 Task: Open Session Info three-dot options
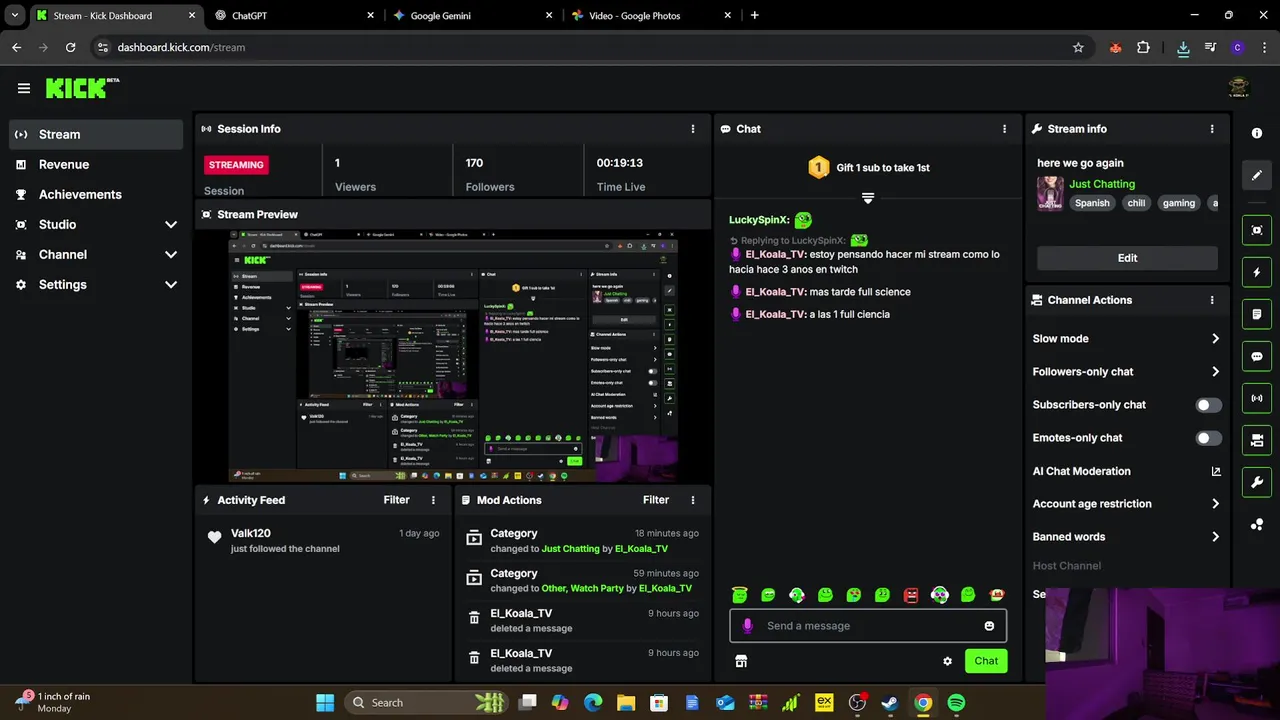[692, 129]
